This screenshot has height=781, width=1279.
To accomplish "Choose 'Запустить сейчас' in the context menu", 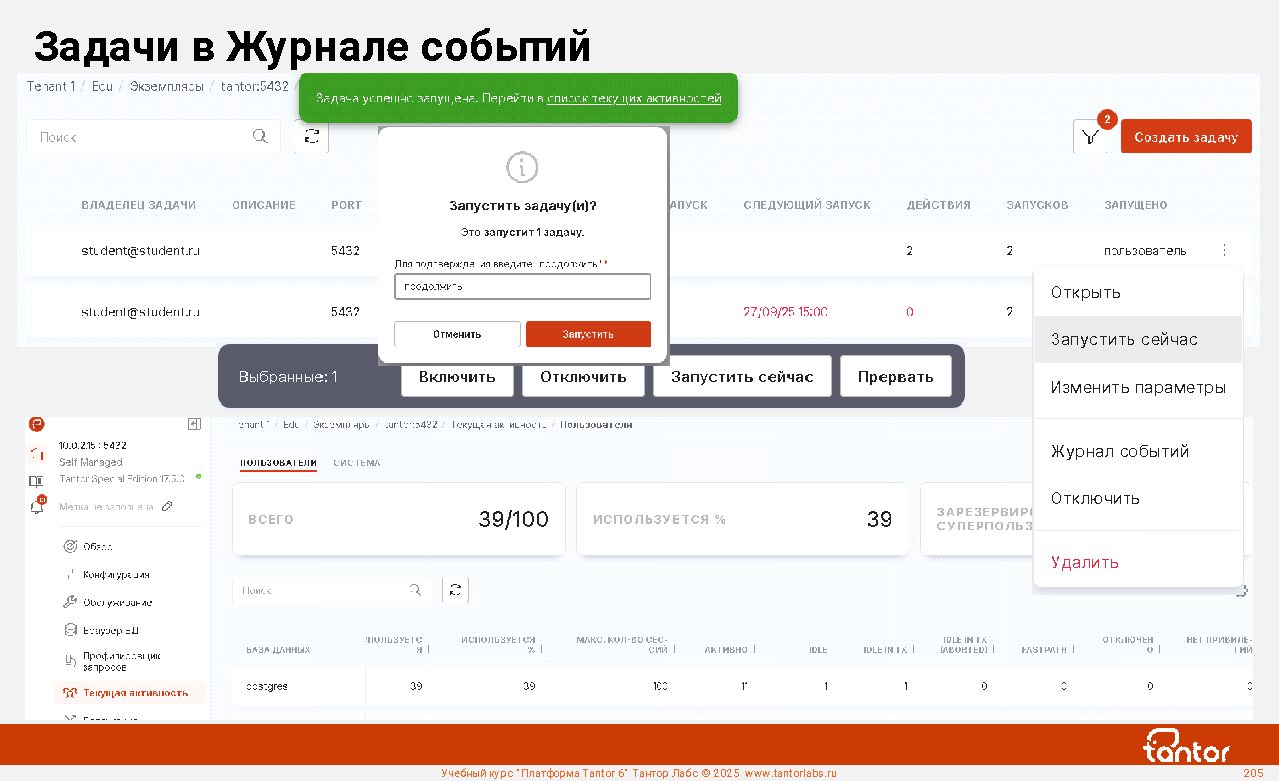I will [x=1124, y=340].
